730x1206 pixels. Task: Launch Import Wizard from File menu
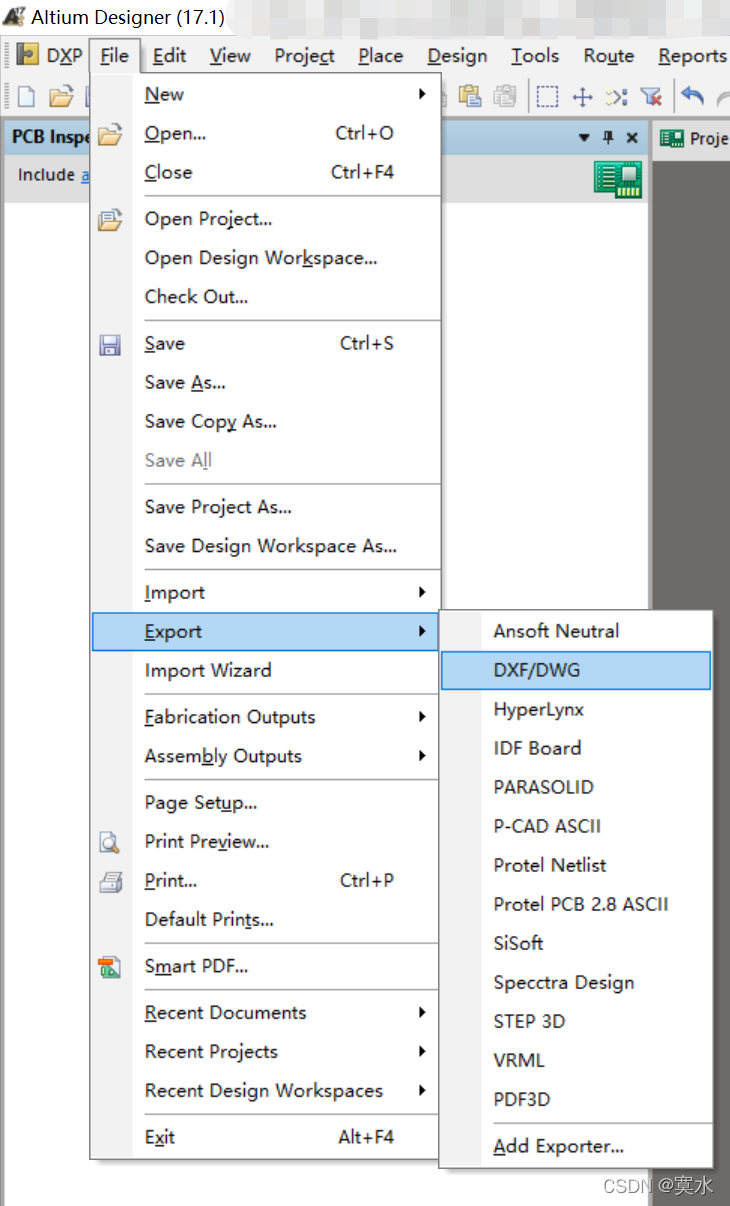[266, 671]
